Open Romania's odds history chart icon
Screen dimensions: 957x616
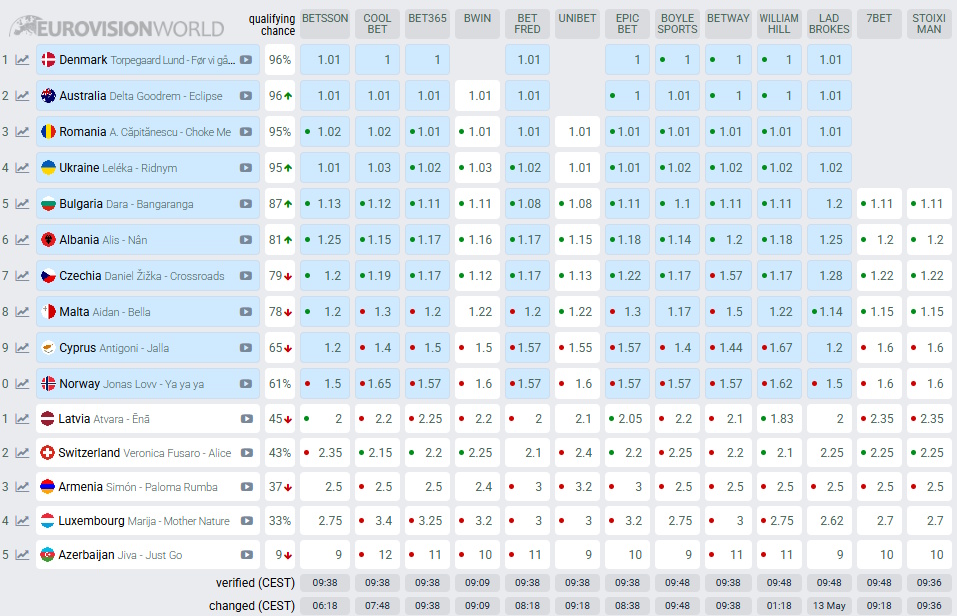click(22, 132)
